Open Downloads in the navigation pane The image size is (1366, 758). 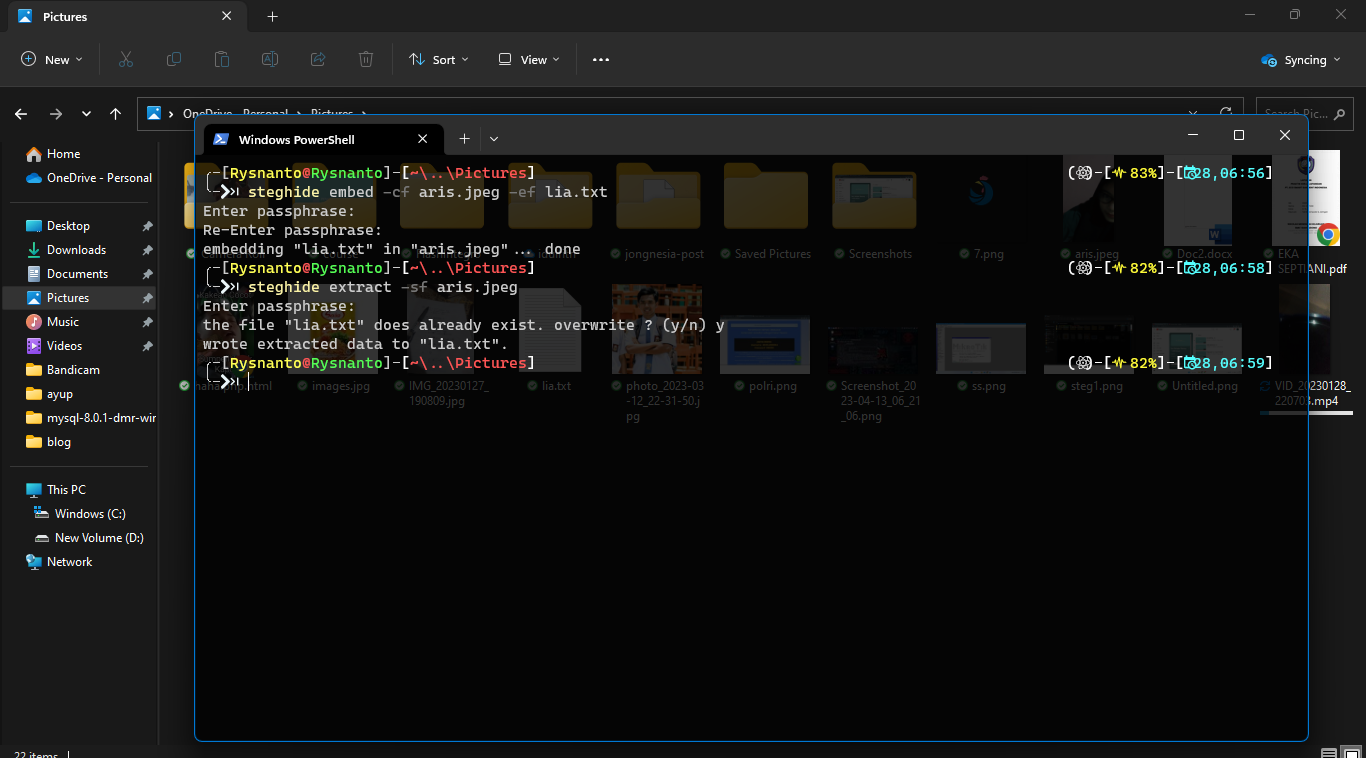(76, 250)
